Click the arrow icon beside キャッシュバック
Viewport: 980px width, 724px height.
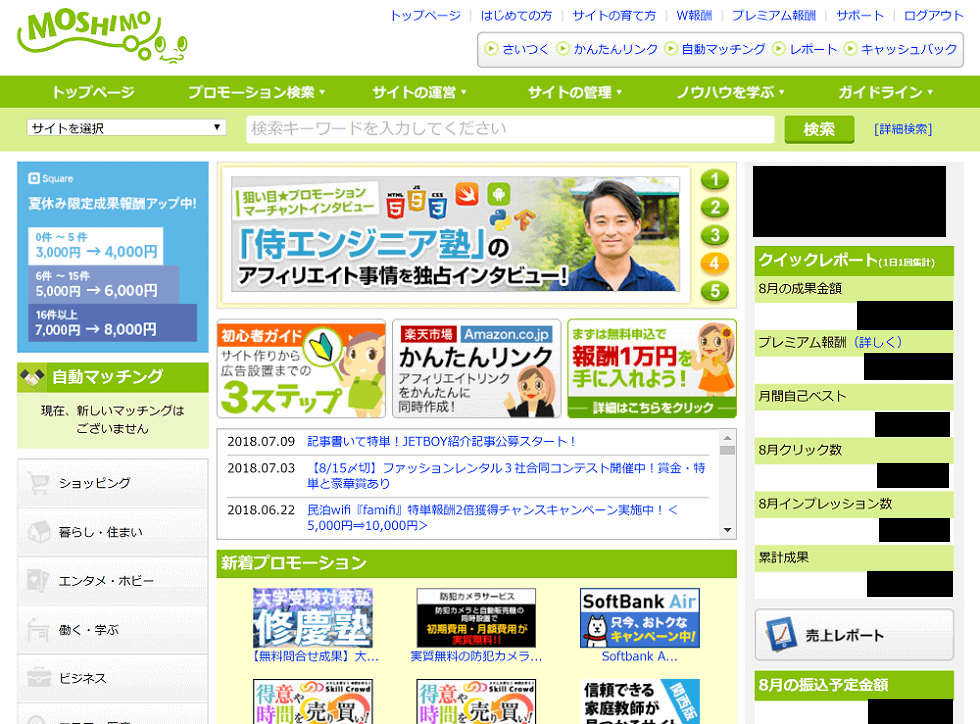[x=850, y=48]
